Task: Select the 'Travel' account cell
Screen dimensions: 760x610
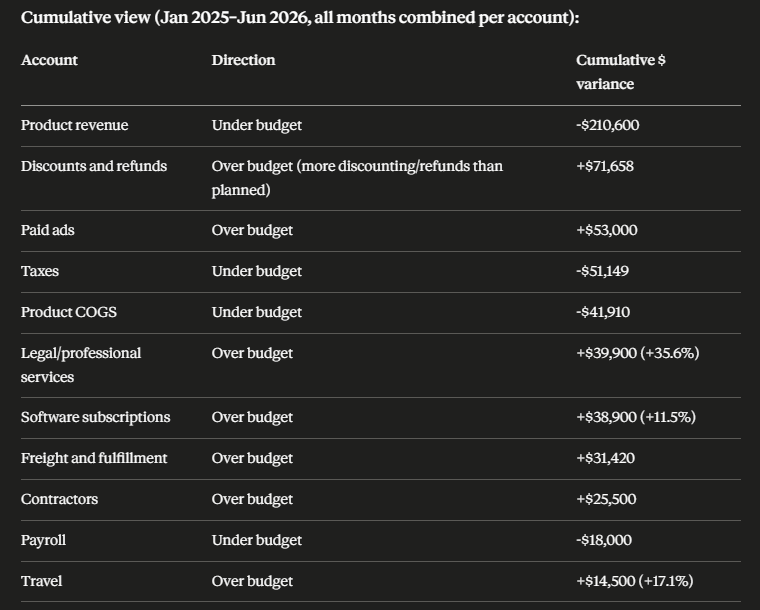Action: 41,581
